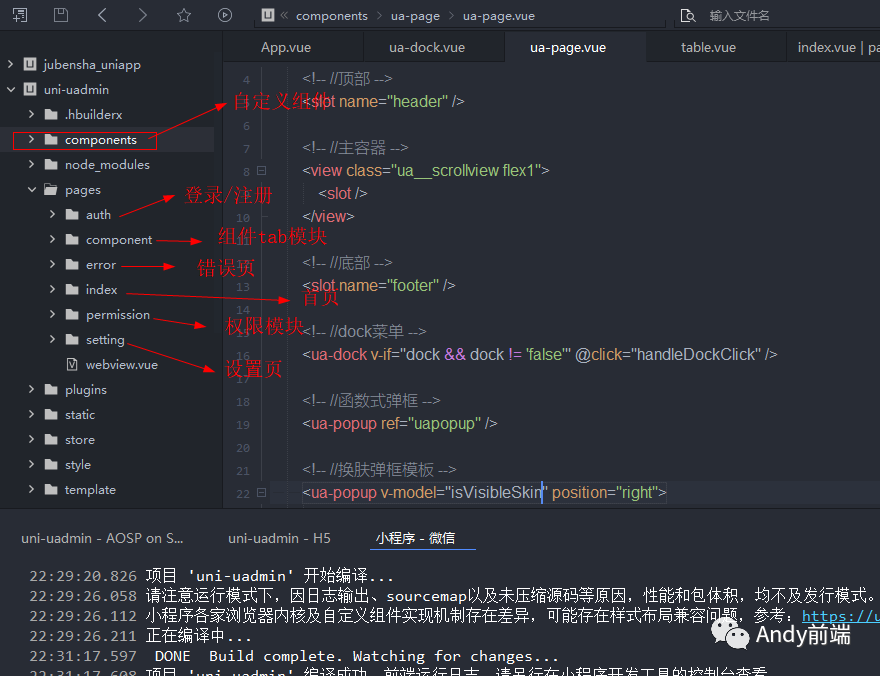Click the new file icon in toolbar
Image resolution: width=880 pixels, height=676 pixels.
[20, 15]
